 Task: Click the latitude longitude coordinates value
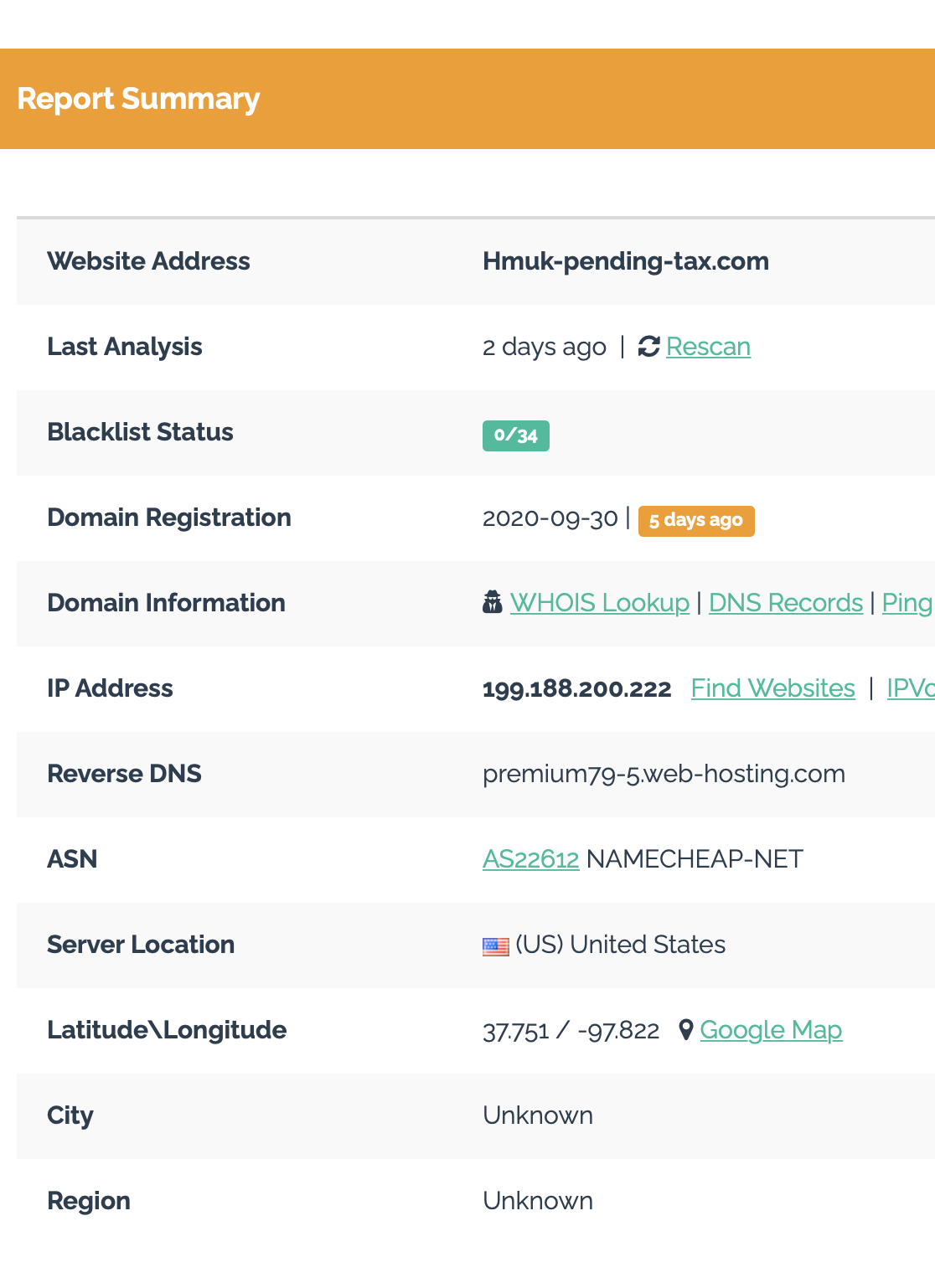571,1031
